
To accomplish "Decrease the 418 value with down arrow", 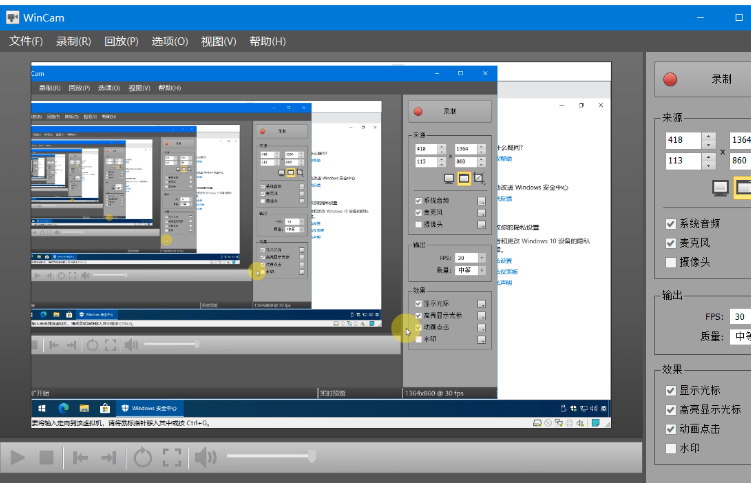I will tap(708, 144).
